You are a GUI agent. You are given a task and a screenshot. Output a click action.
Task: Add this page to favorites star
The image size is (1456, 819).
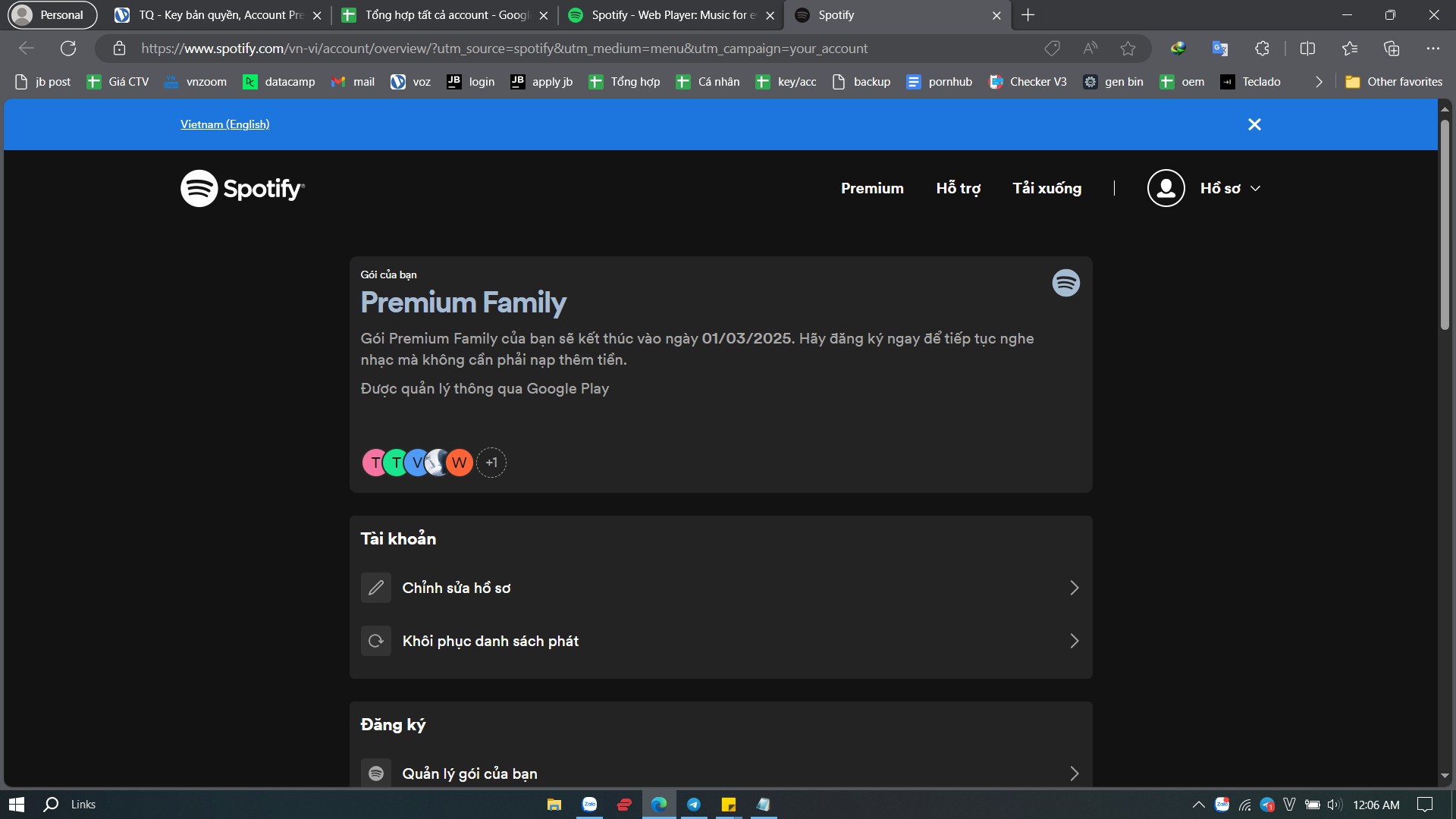click(x=1128, y=49)
